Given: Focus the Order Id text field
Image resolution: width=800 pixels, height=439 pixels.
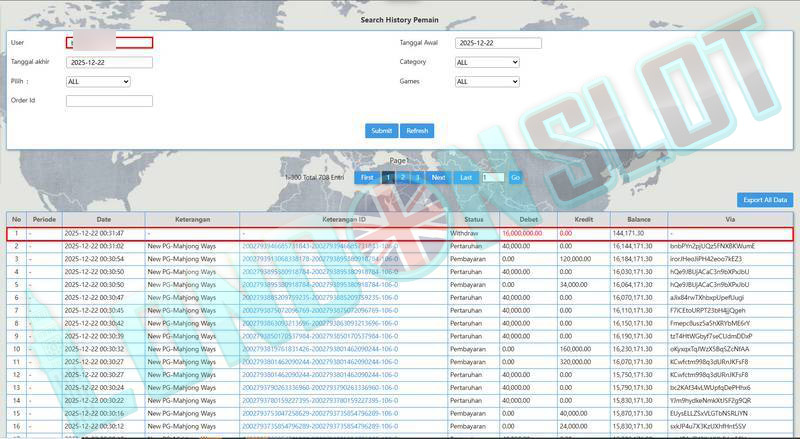Looking at the screenshot, I should [x=109, y=101].
